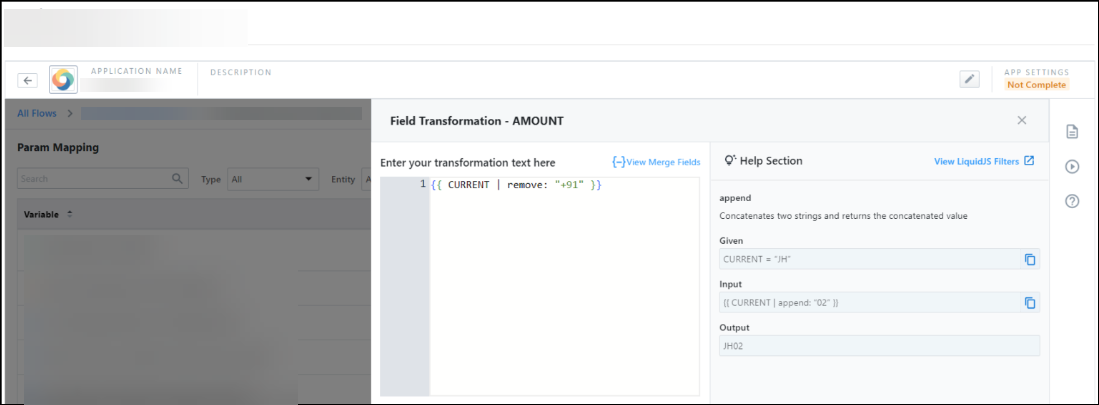Open the help question mark icon
1099x405 pixels.
pyautogui.click(x=1072, y=202)
